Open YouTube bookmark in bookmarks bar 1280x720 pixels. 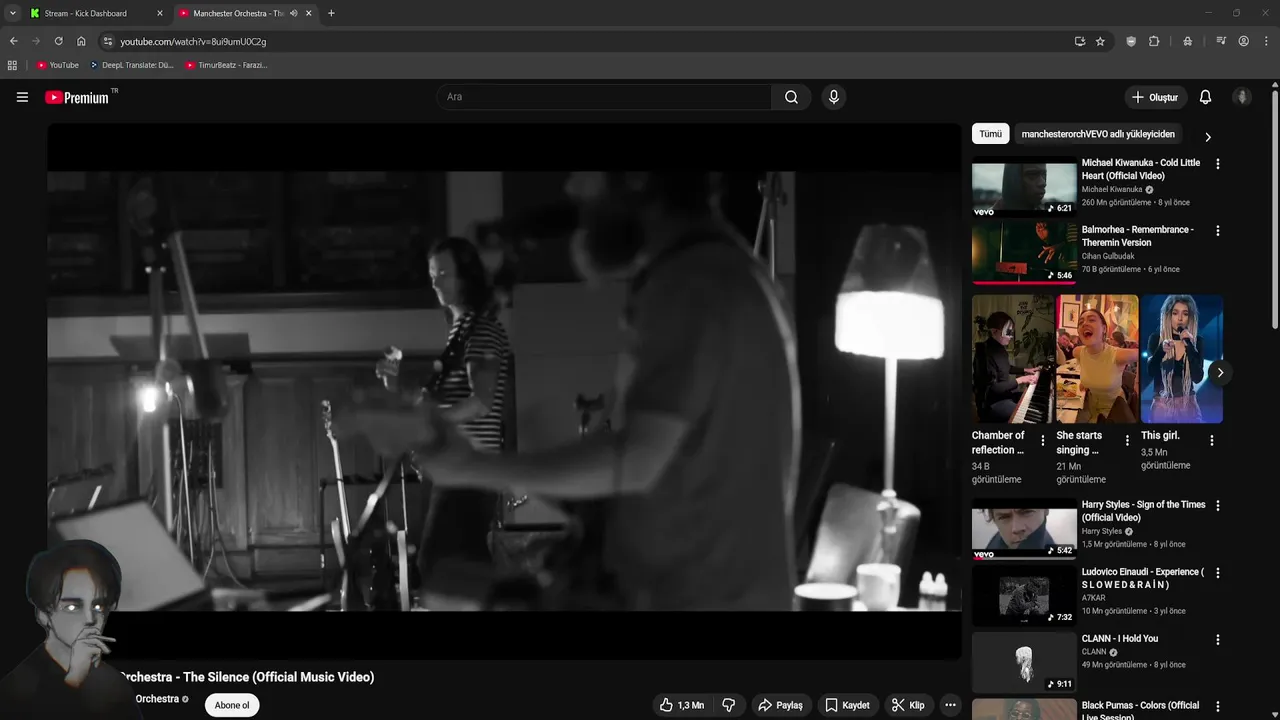(x=57, y=65)
